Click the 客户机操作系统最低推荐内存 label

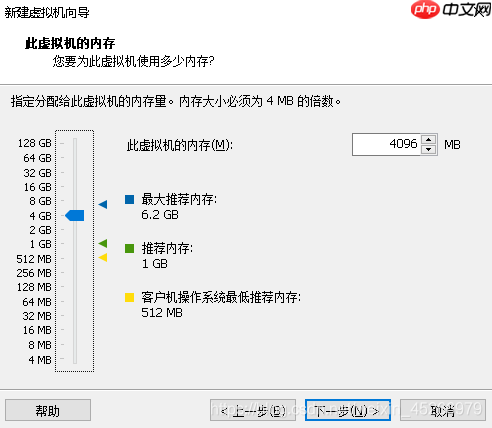click(x=221, y=297)
